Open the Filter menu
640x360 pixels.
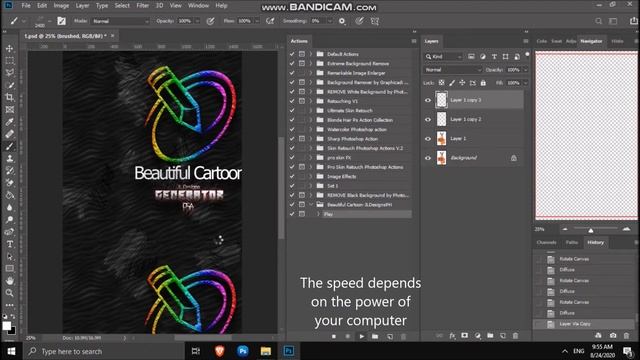click(x=142, y=6)
